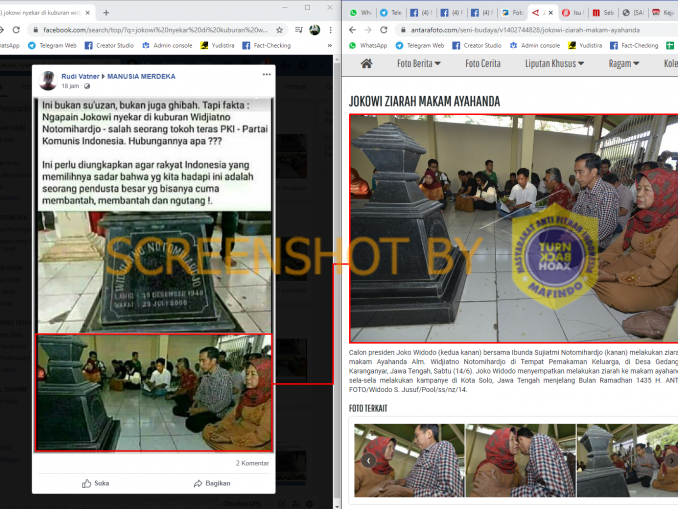Open Admin console bookmark in right browser
This screenshot has width=678, height=509.
[x=534, y=45]
